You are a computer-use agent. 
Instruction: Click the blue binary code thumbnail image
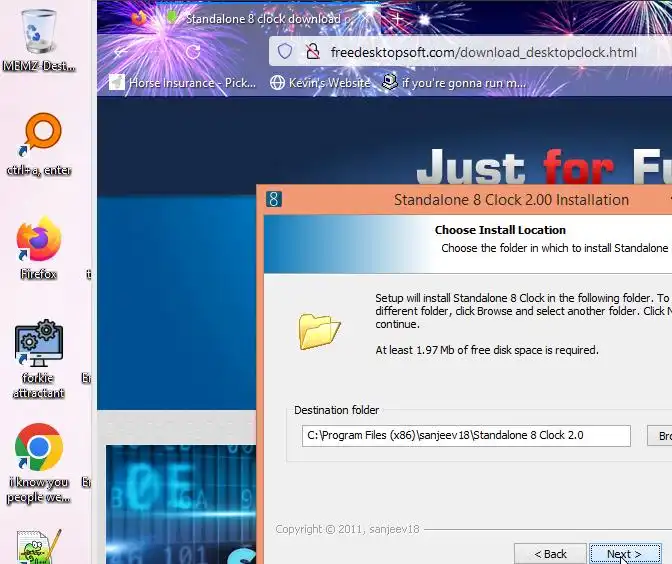pyautogui.click(x=181, y=504)
